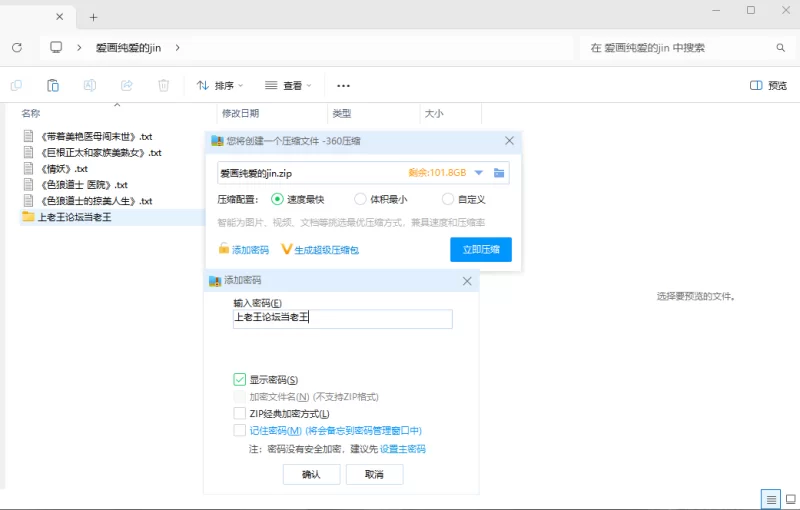Screen dimensions: 800x510
Task: Click the Rename toolbar icon
Action: [90, 85]
